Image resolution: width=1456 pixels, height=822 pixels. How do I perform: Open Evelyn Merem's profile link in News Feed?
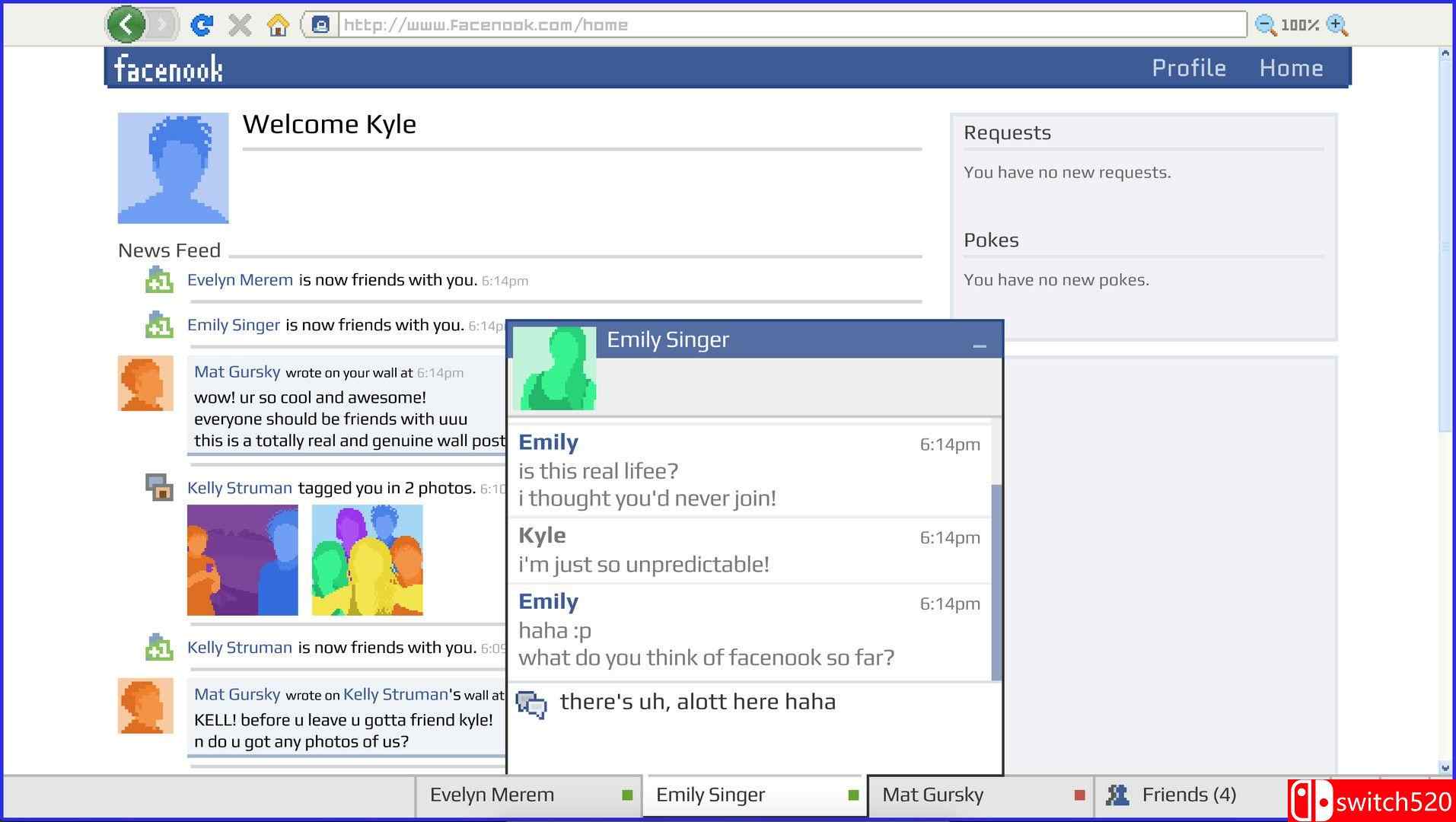[240, 280]
